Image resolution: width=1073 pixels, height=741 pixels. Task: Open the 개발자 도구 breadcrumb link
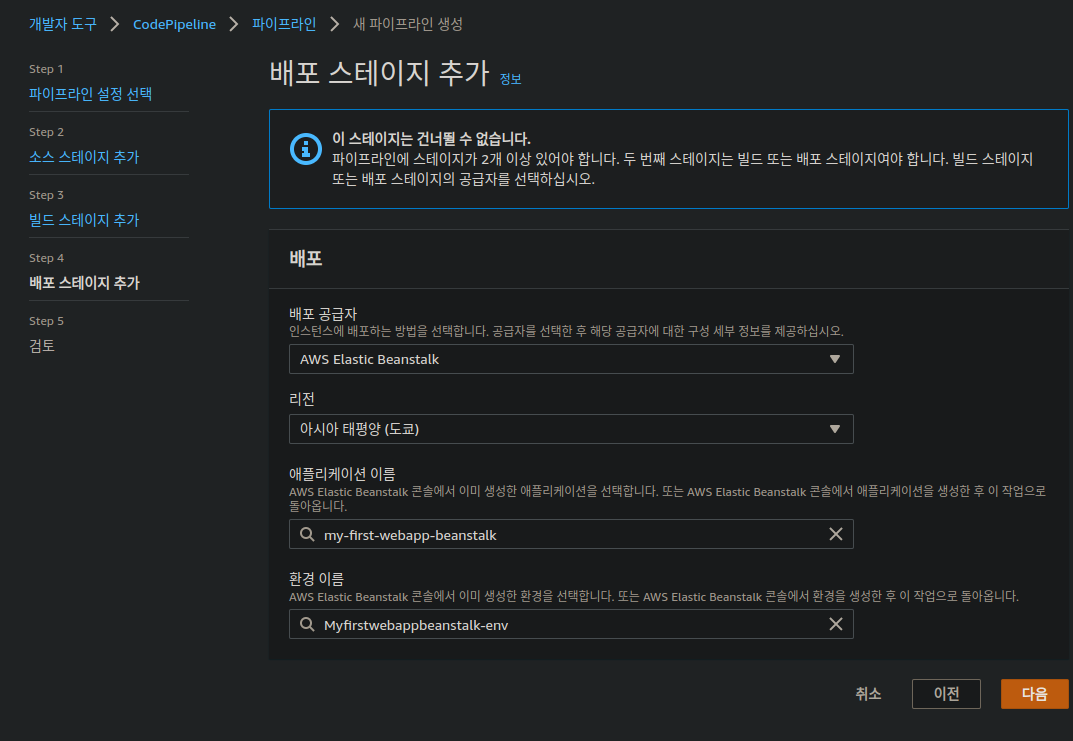(63, 25)
